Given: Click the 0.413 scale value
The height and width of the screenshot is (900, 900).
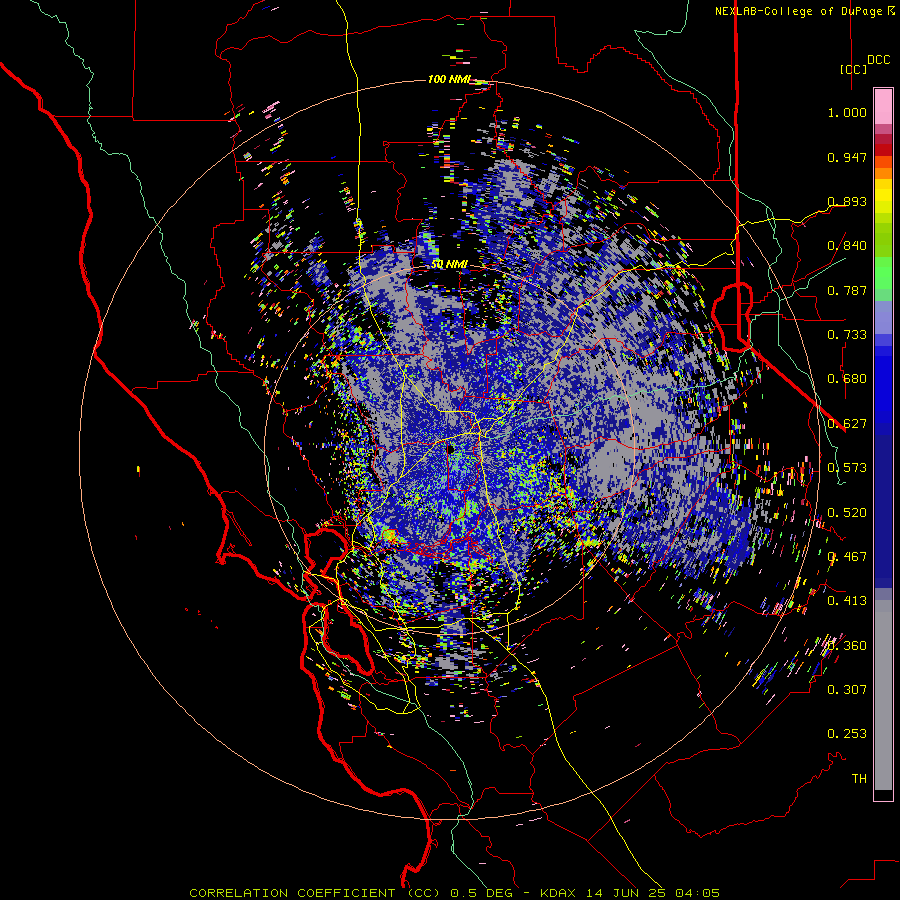Looking at the screenshot, I should [847, 601].
